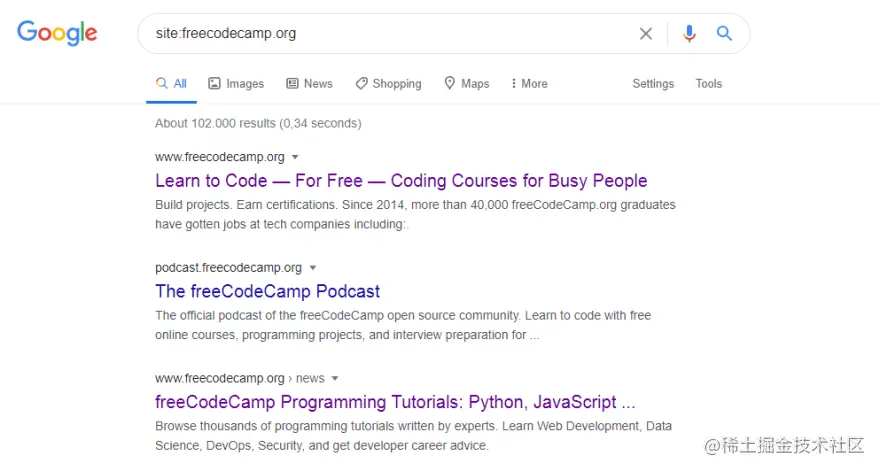Click the Google logo
Image resolution: width=880 pixels, height=471 pixels.
point(57,33)
